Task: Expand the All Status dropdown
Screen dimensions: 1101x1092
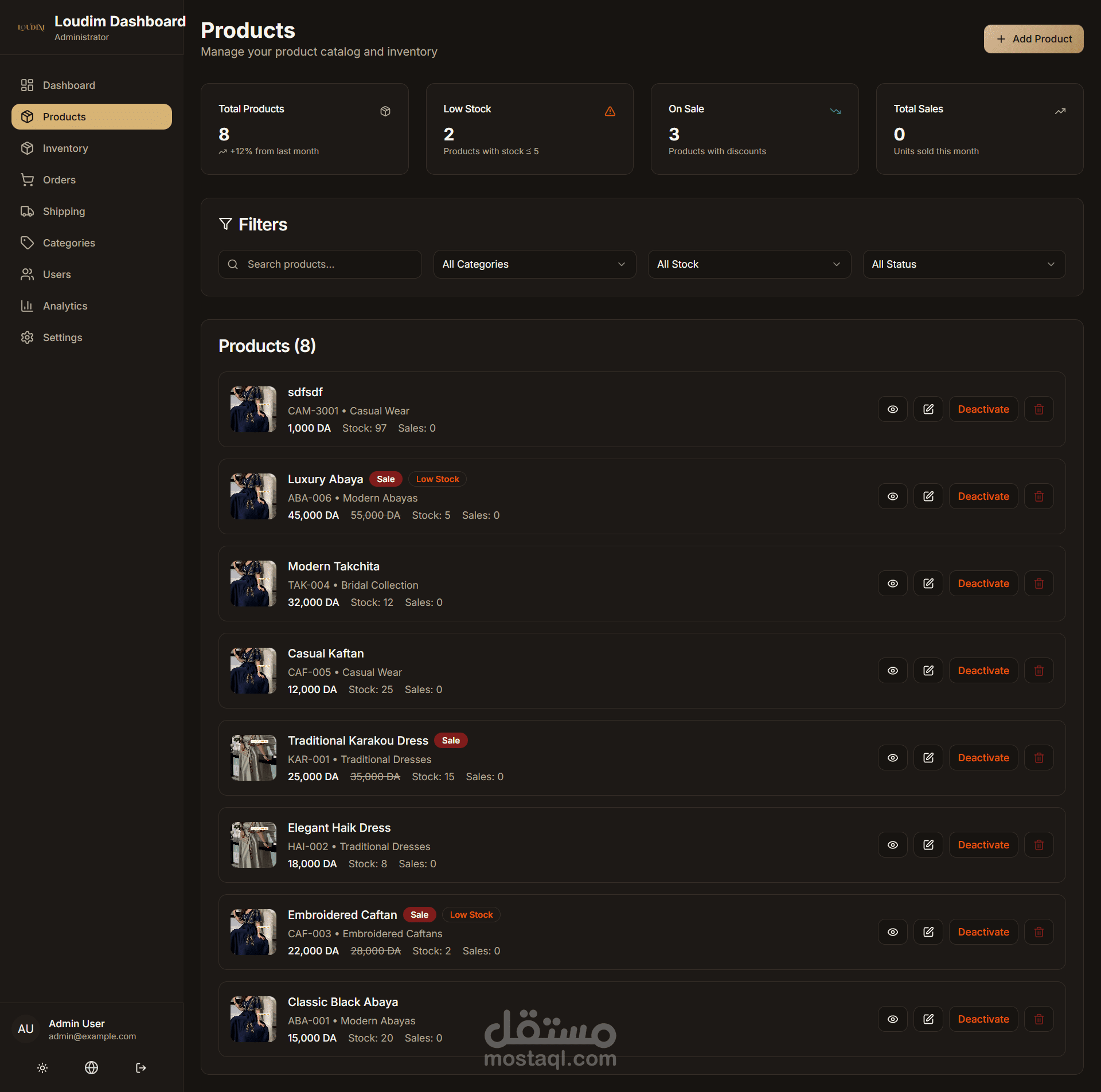Action: pos(965,264)
